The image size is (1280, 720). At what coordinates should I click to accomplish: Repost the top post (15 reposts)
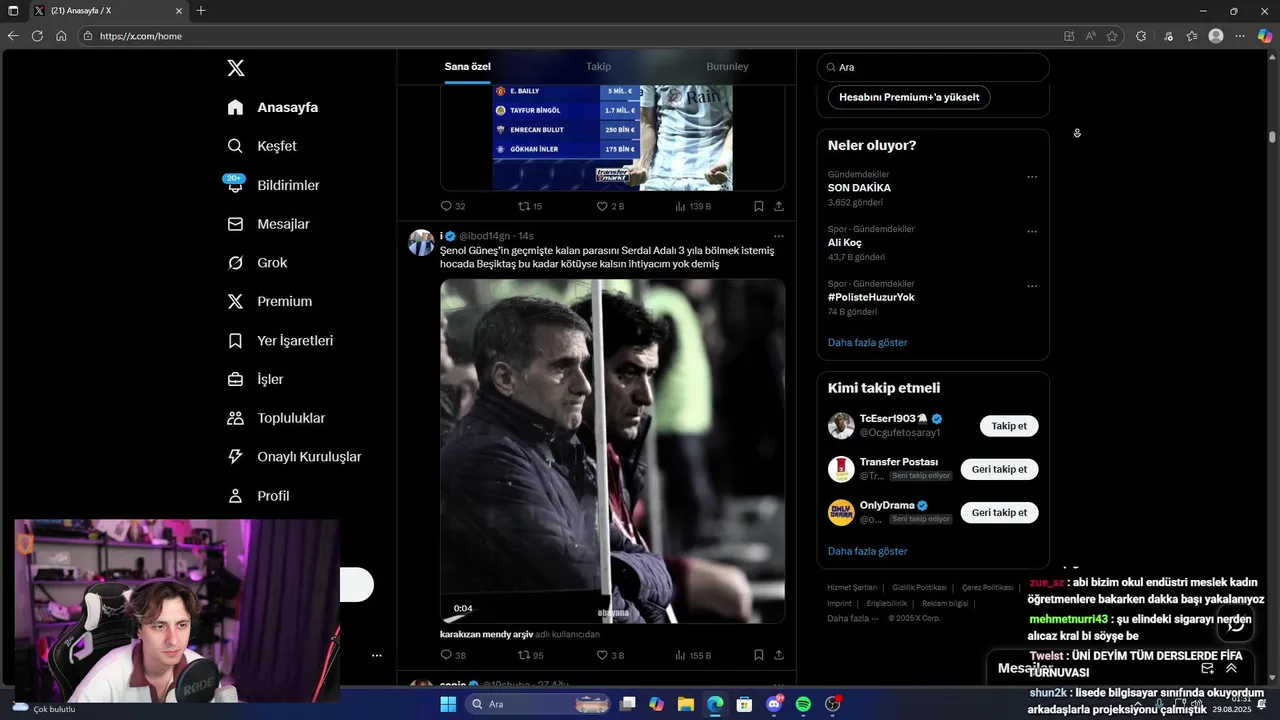[530, 206]
